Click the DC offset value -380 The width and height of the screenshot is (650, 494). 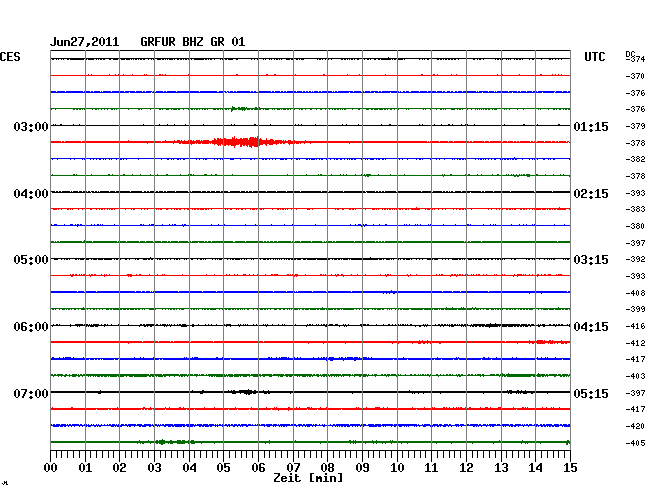click(635, 226)
